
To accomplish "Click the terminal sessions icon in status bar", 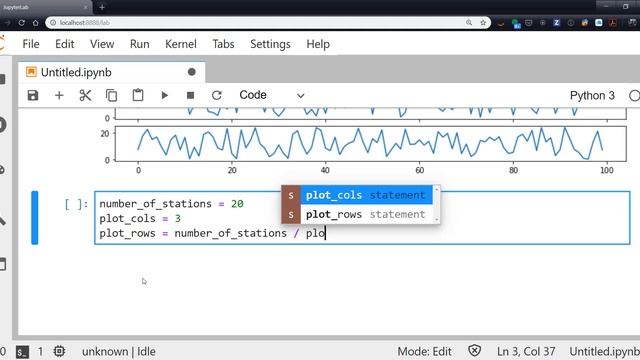I will pyautogui.click(x=22, y=351).
